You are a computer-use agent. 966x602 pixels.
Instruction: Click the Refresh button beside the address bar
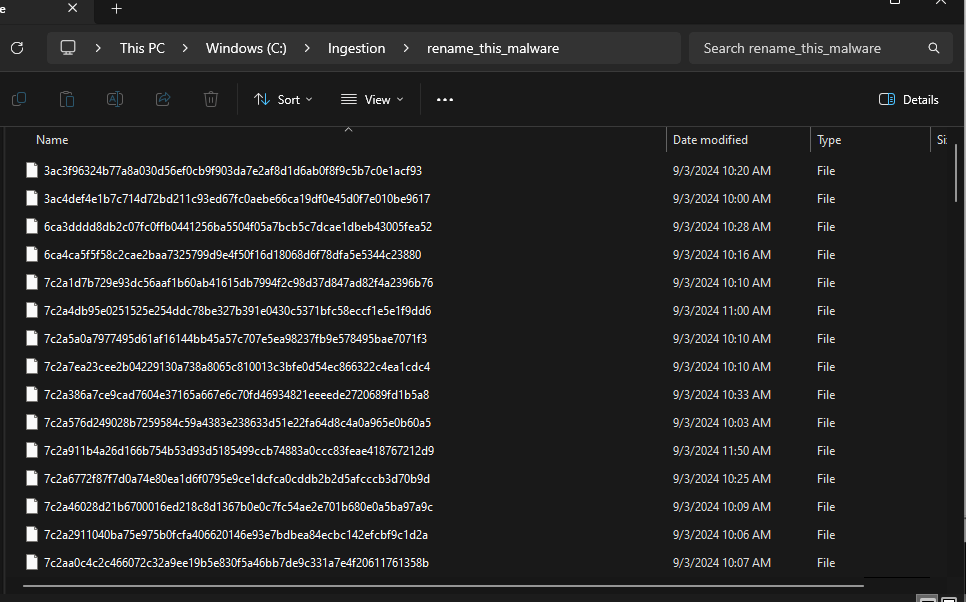[x=16, y=48]
